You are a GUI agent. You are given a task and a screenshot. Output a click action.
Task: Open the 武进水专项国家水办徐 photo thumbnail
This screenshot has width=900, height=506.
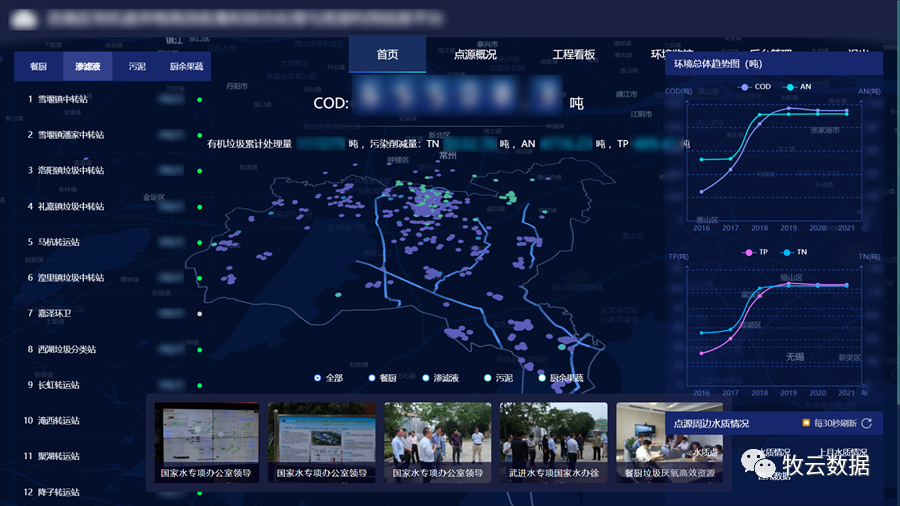coord(553,440)
